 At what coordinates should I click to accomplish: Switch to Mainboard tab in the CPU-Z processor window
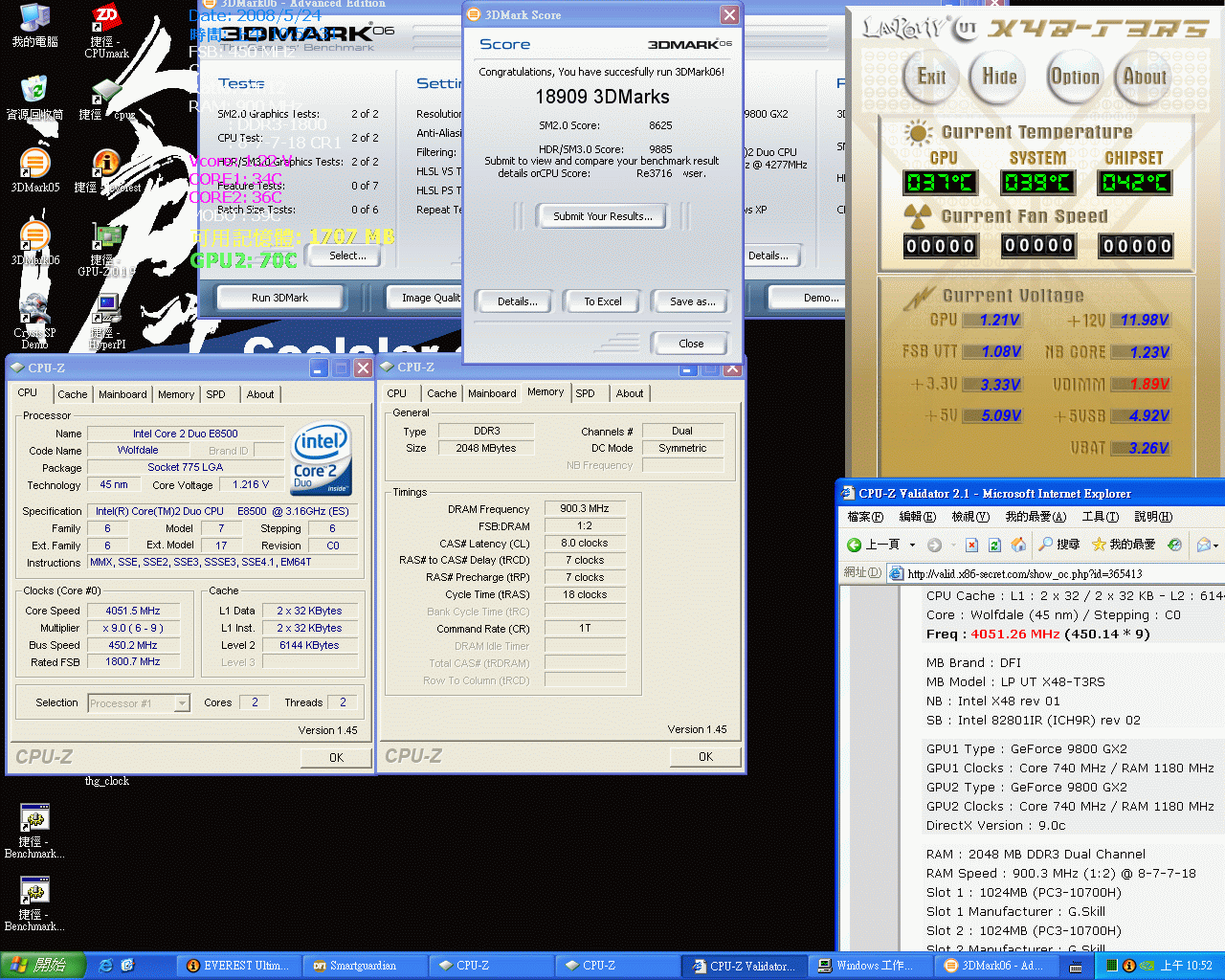122,394
